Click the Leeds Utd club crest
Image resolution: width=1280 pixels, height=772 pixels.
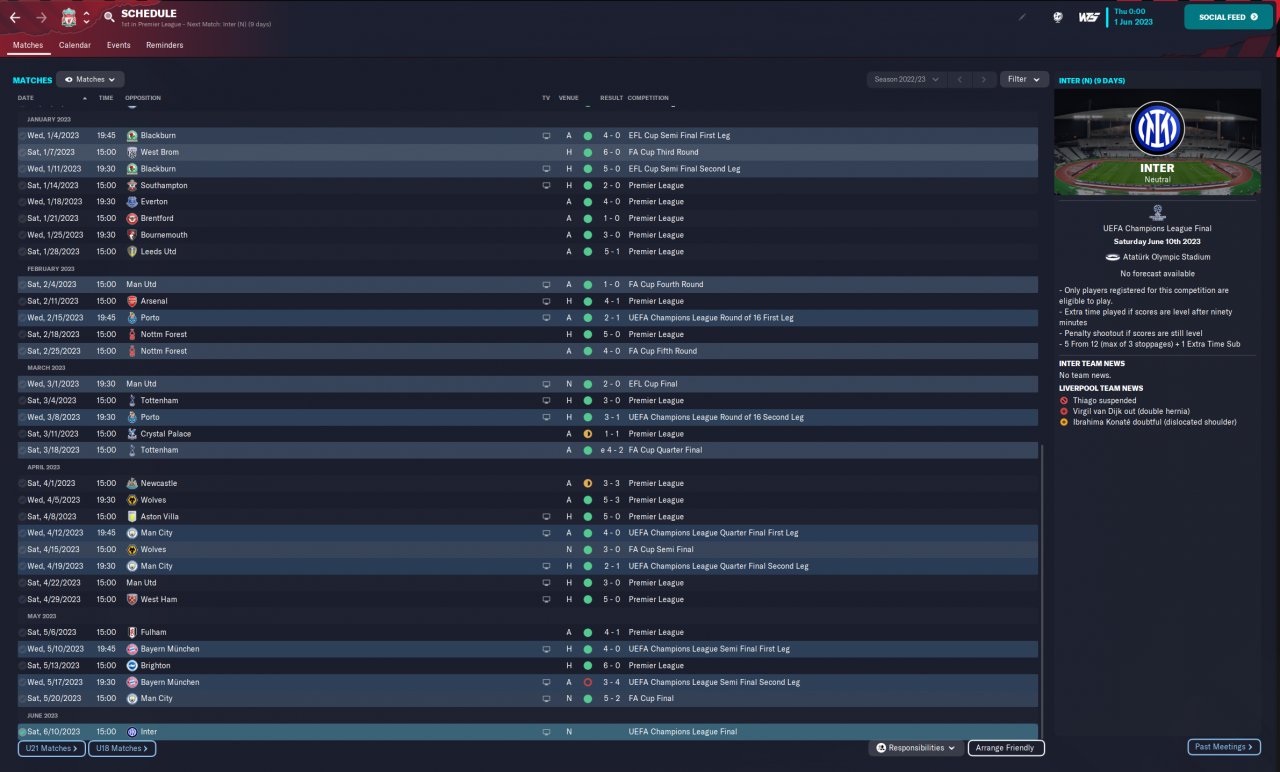[132, 251]
